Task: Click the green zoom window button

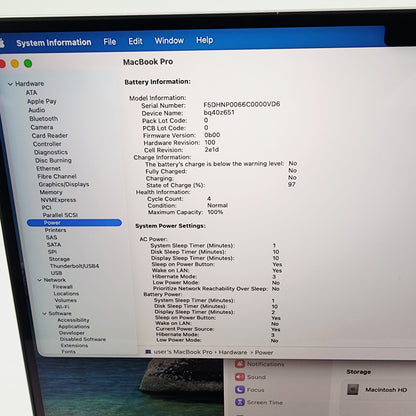Action: (28, 63)
